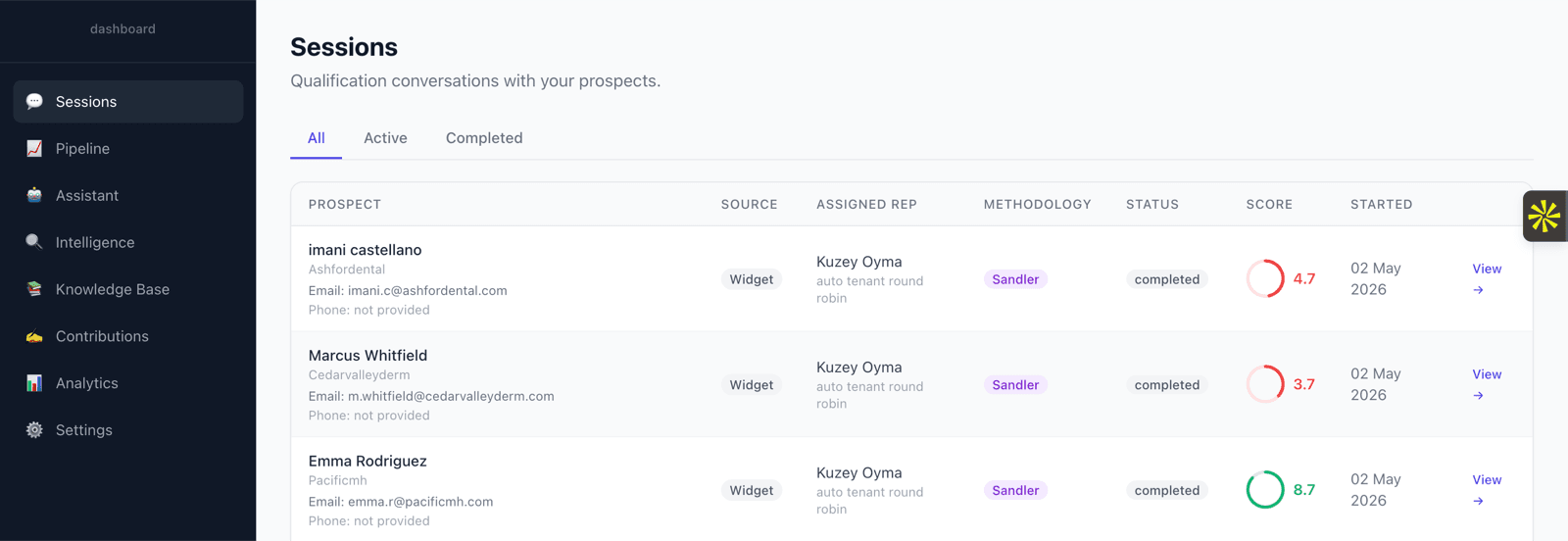Click the Contributions writing hand icon
The image size is (1568, 541).
tap(34, 336)
